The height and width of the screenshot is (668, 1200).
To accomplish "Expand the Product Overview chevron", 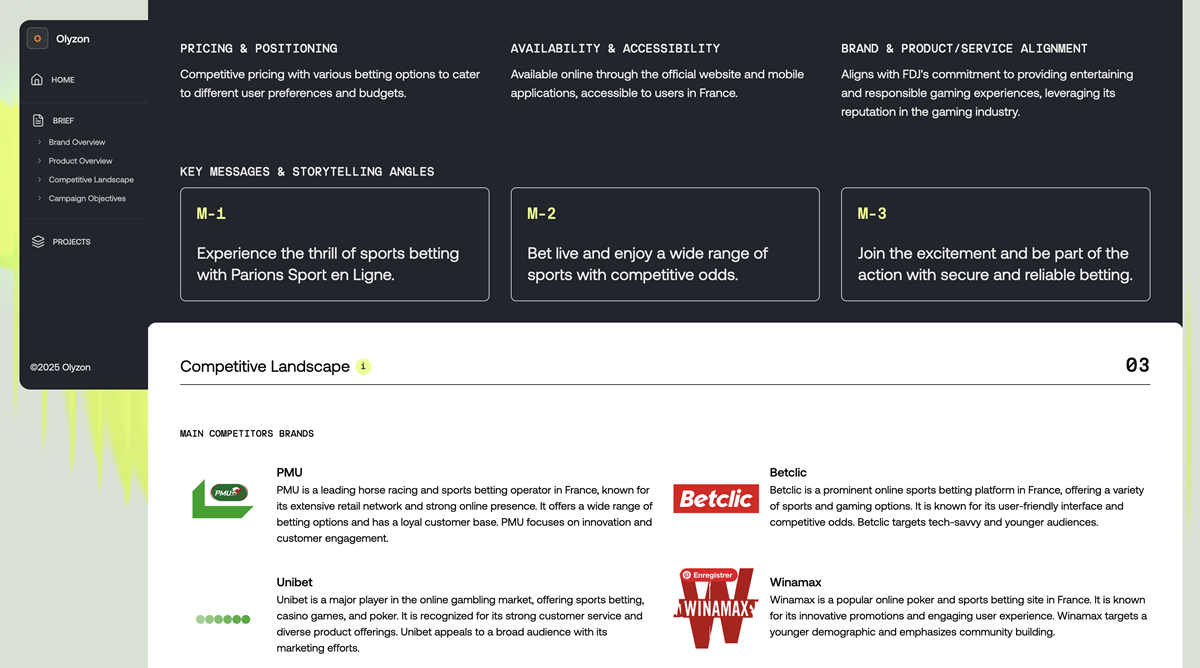I will 40,161.
